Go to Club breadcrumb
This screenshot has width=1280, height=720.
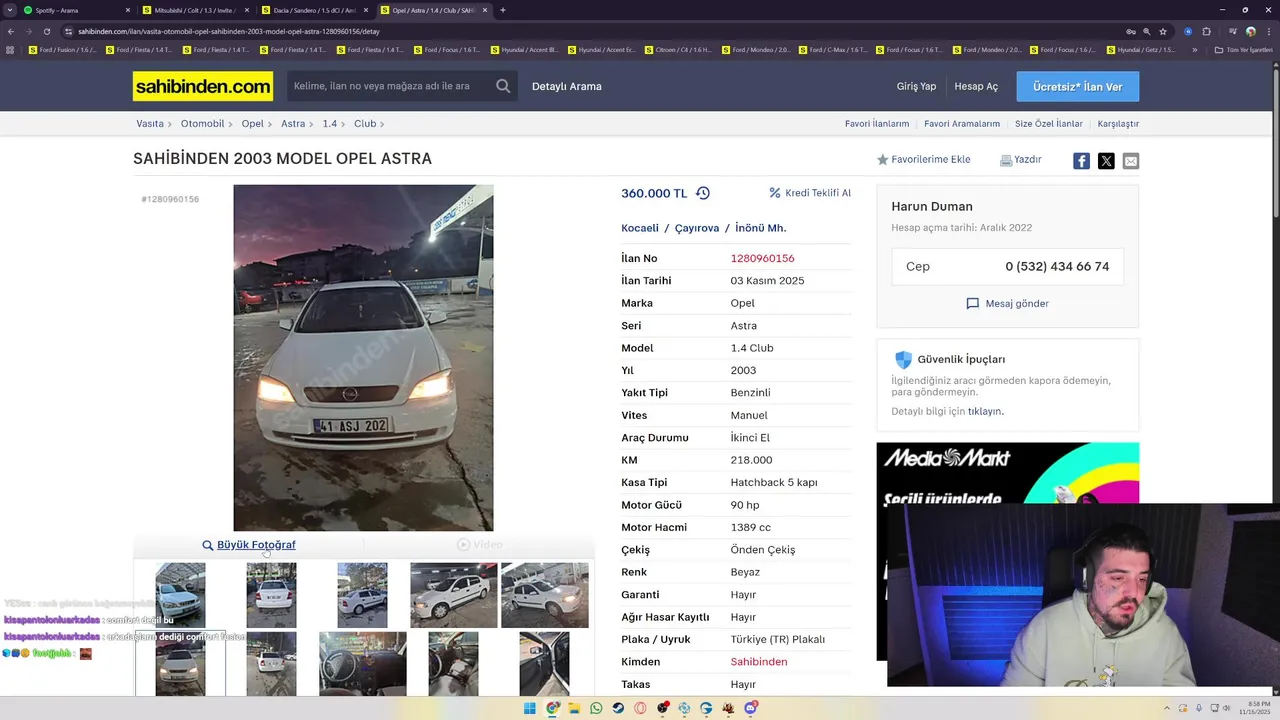[365, 124]
